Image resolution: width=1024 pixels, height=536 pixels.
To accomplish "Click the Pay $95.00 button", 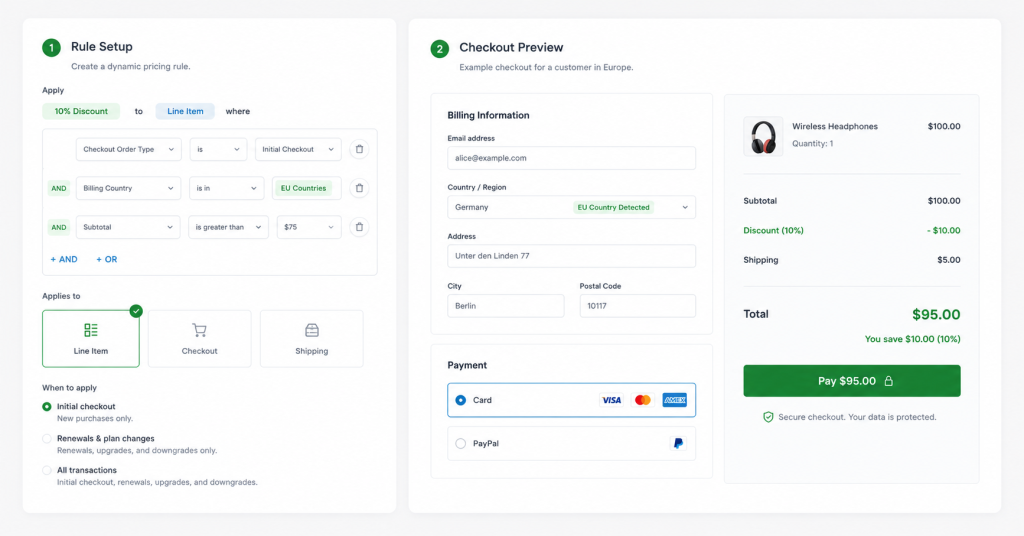I will tap(852, 381).
